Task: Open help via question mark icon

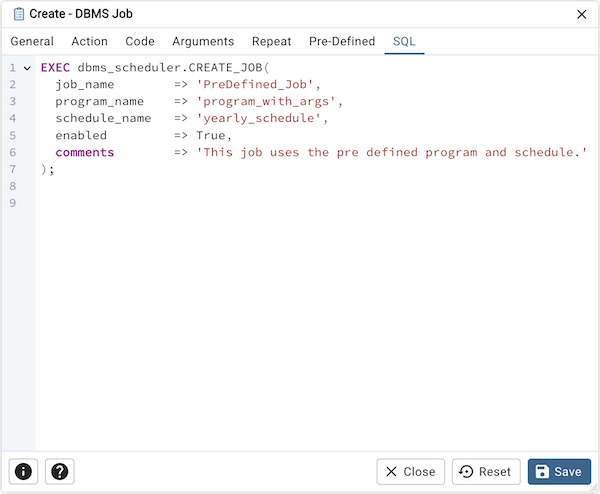Action: [59, 471]
